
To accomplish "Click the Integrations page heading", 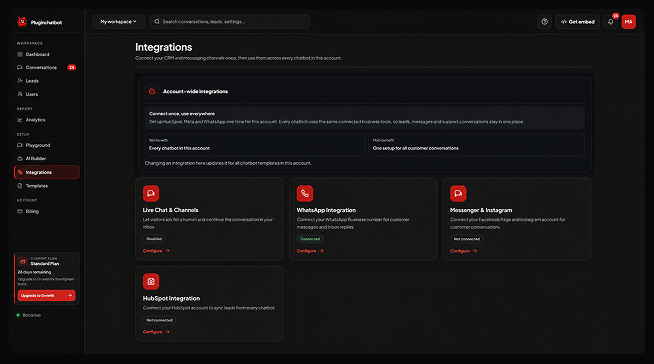I will pyautogui.click(x=164, y=47).
